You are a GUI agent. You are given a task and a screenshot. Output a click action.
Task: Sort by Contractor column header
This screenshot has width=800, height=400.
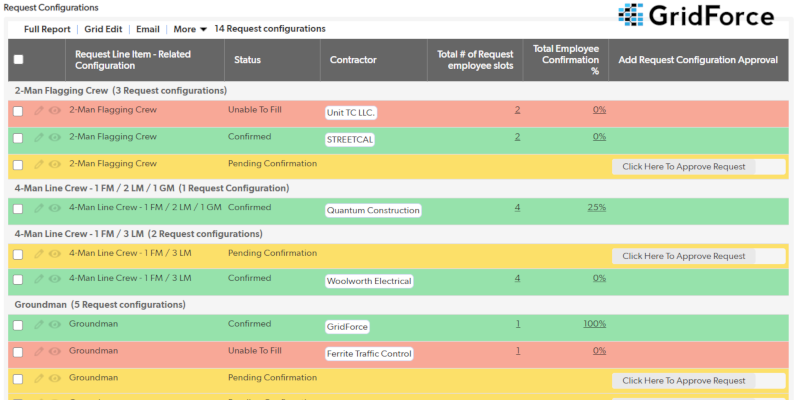[x=353, y=60]
